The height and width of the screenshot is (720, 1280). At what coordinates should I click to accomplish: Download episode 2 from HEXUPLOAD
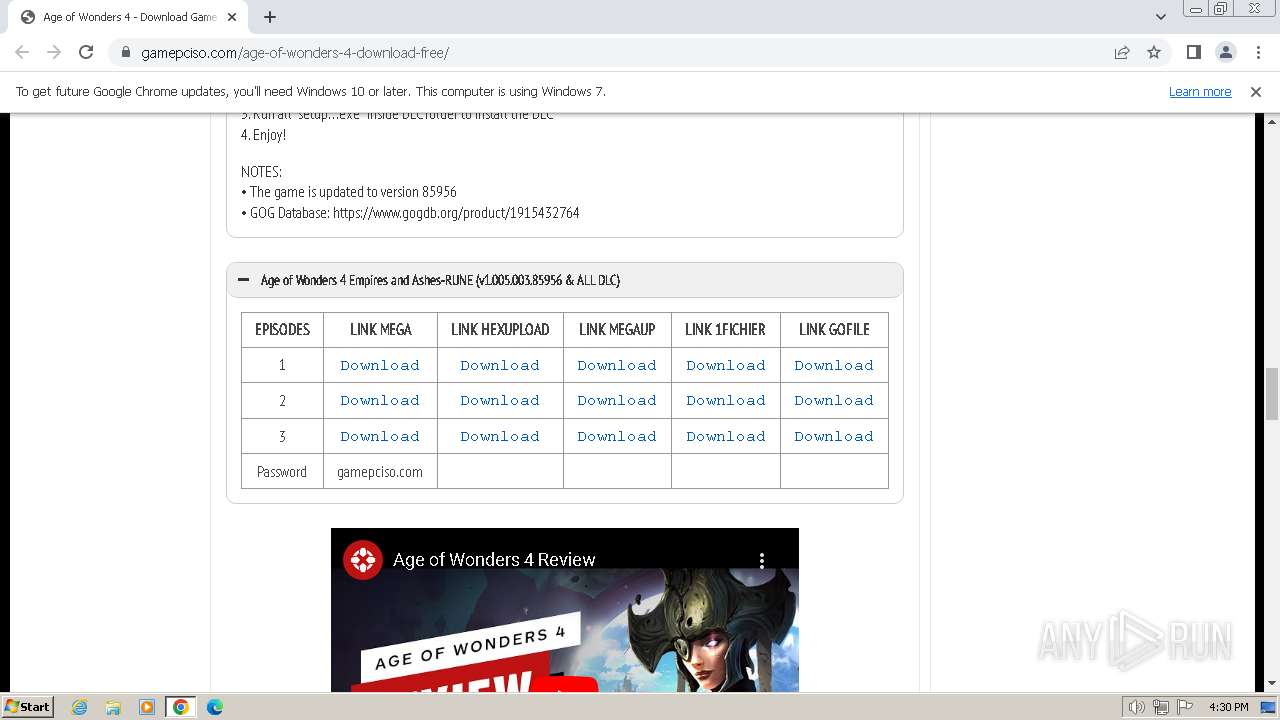tap(500, 400)
